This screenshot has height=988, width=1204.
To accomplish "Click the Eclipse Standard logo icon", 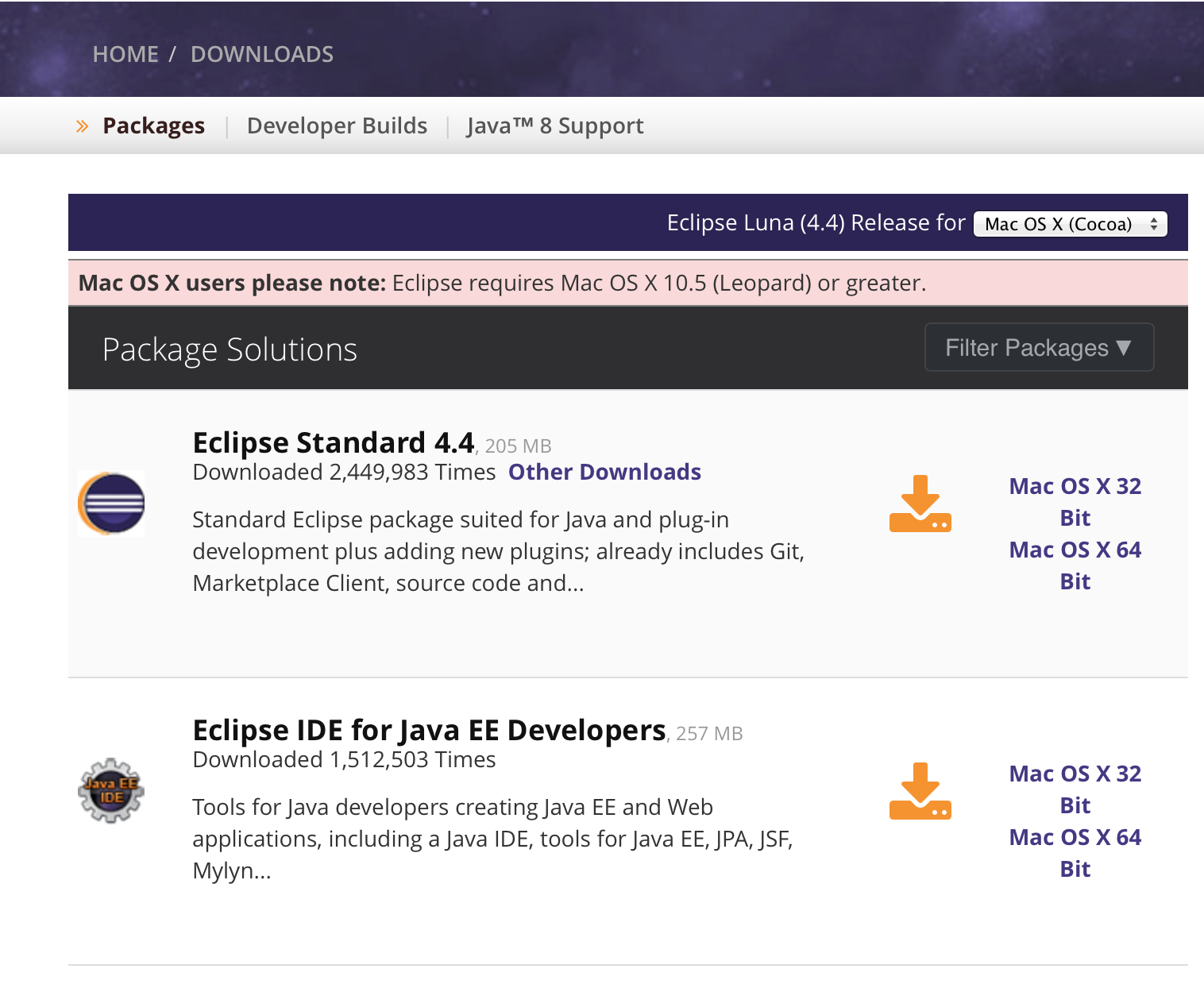I will 111,504.
